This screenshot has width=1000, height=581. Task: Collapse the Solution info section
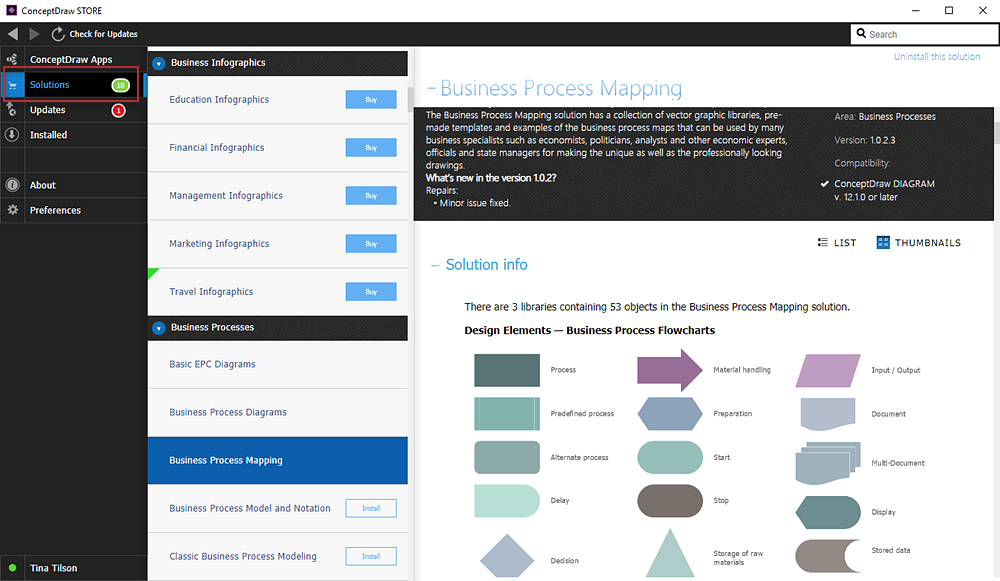click(x=435, y=265)
